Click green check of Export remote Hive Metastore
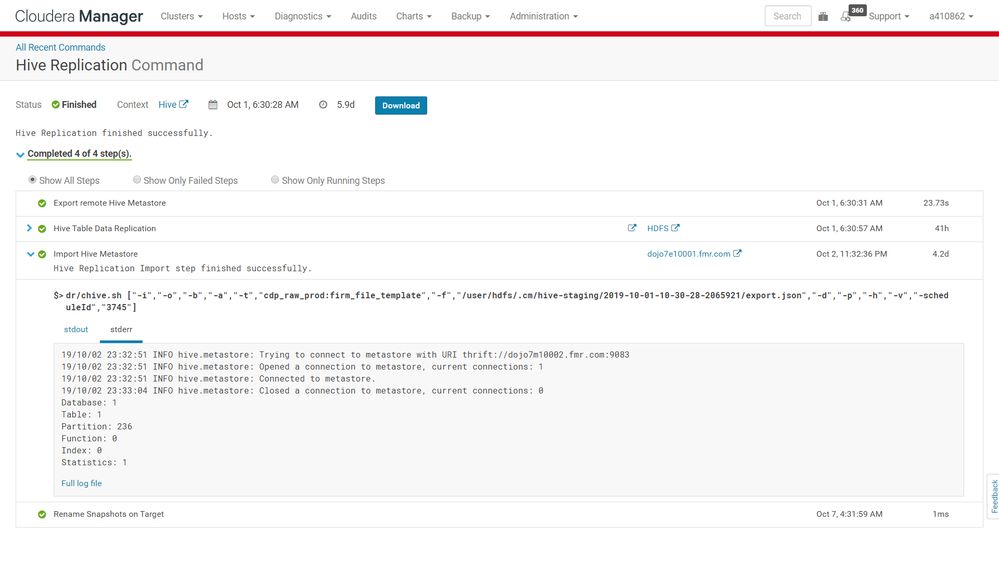Screen dimensions: 999x569 tap(42, 203)
